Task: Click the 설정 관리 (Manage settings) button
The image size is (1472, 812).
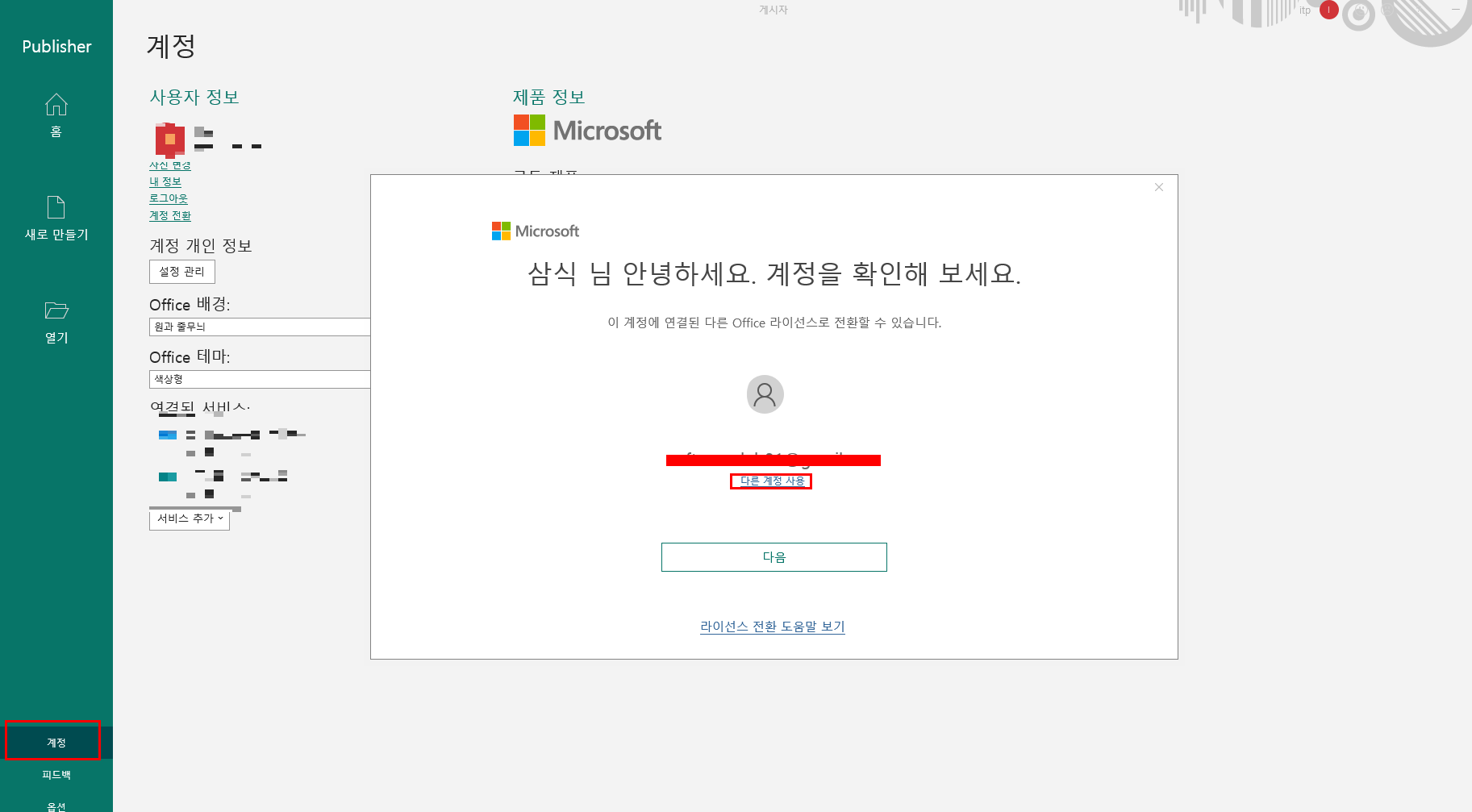Action: point(182,272)
